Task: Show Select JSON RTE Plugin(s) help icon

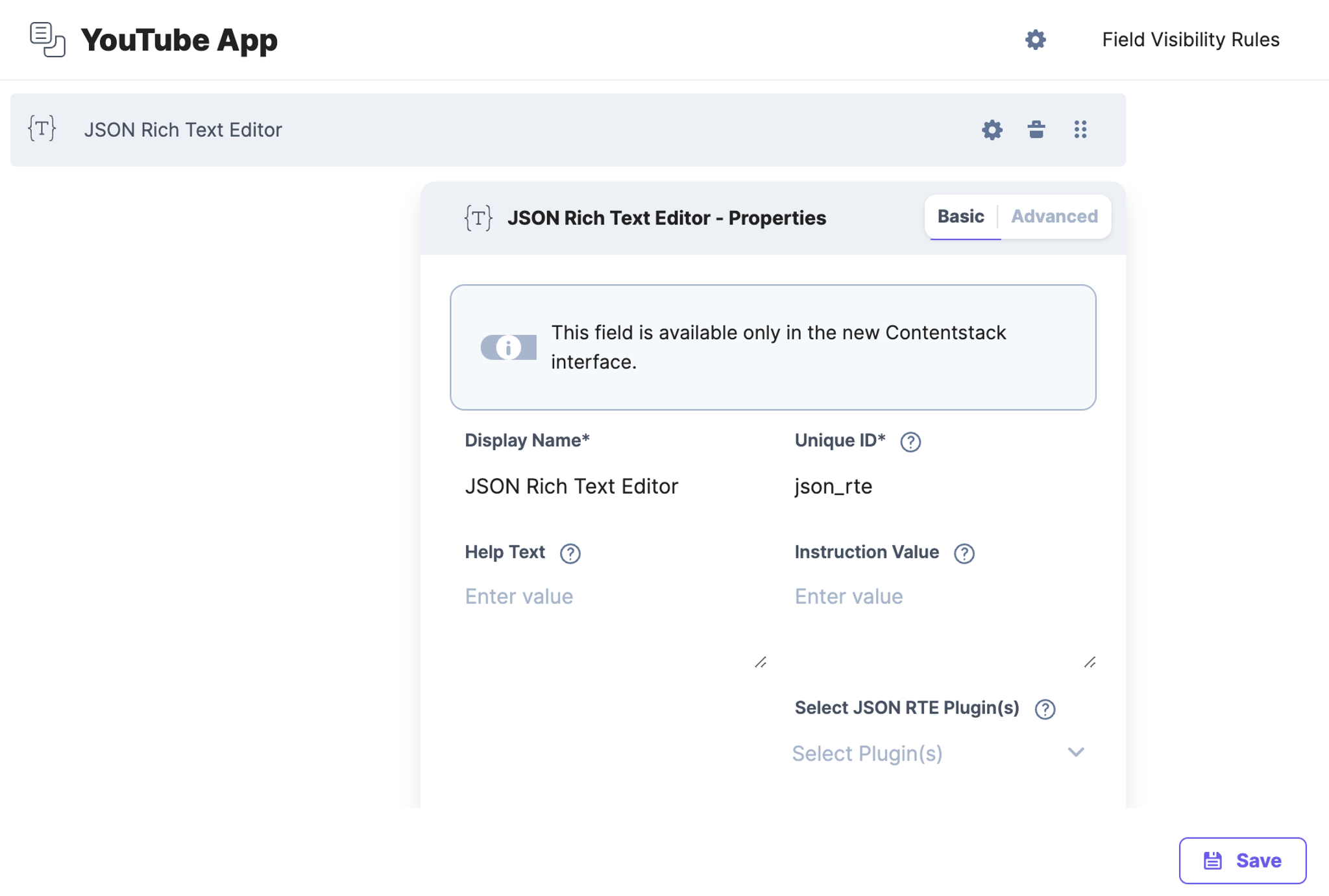Action: click(1045, 708)
